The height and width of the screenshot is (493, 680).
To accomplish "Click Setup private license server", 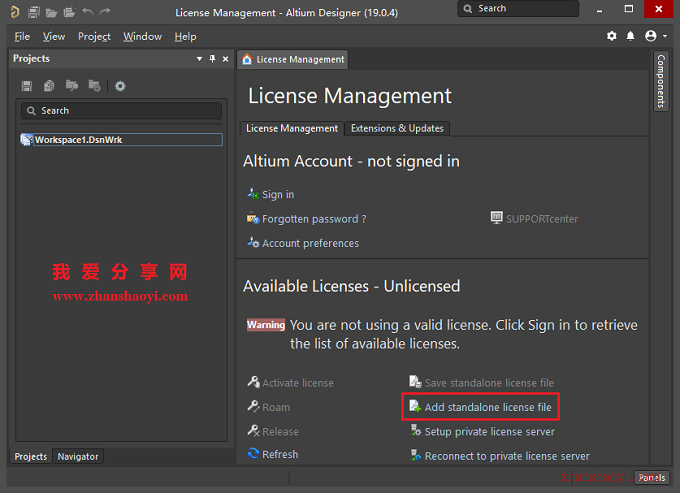I will [490, 431].
